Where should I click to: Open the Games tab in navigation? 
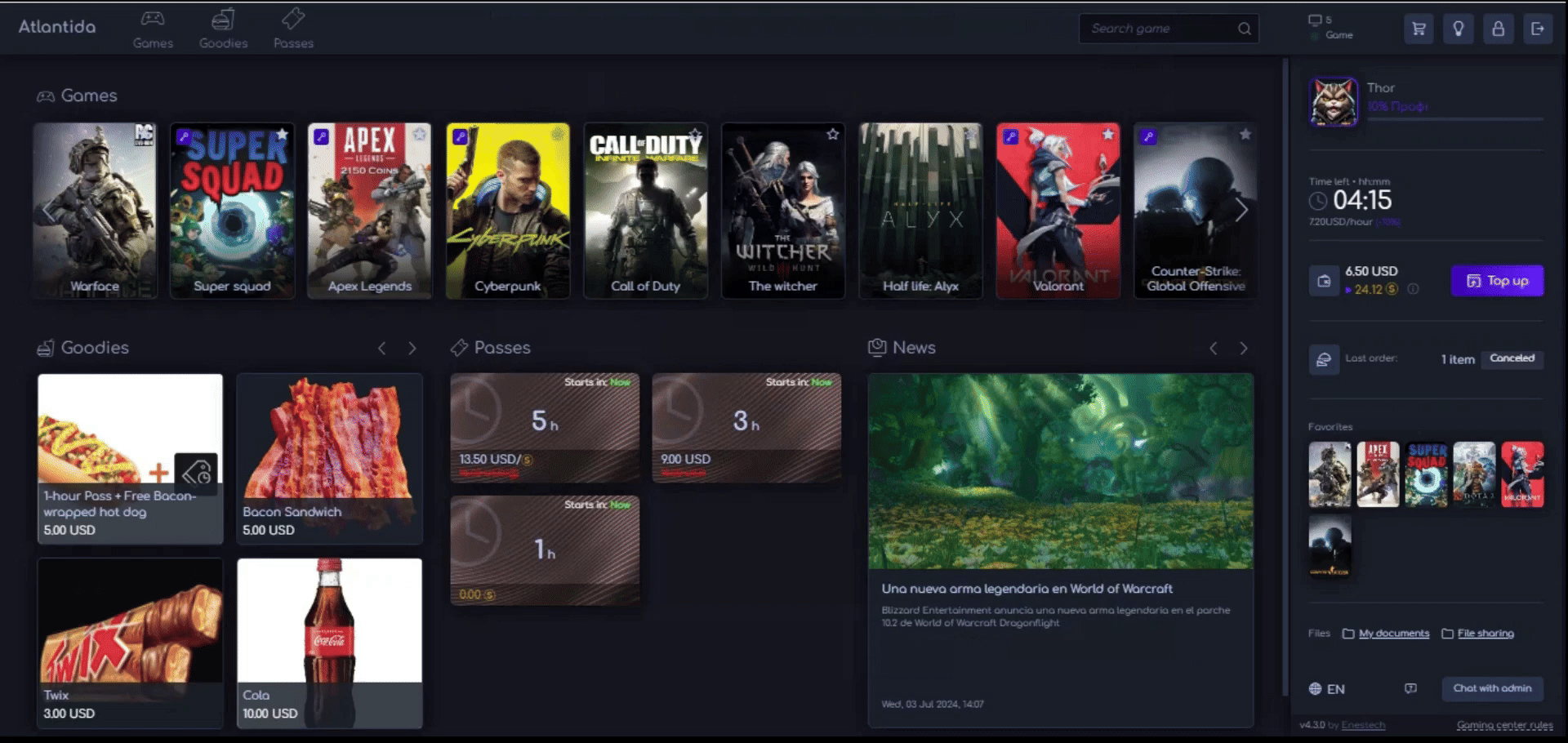tap(153, 29)
